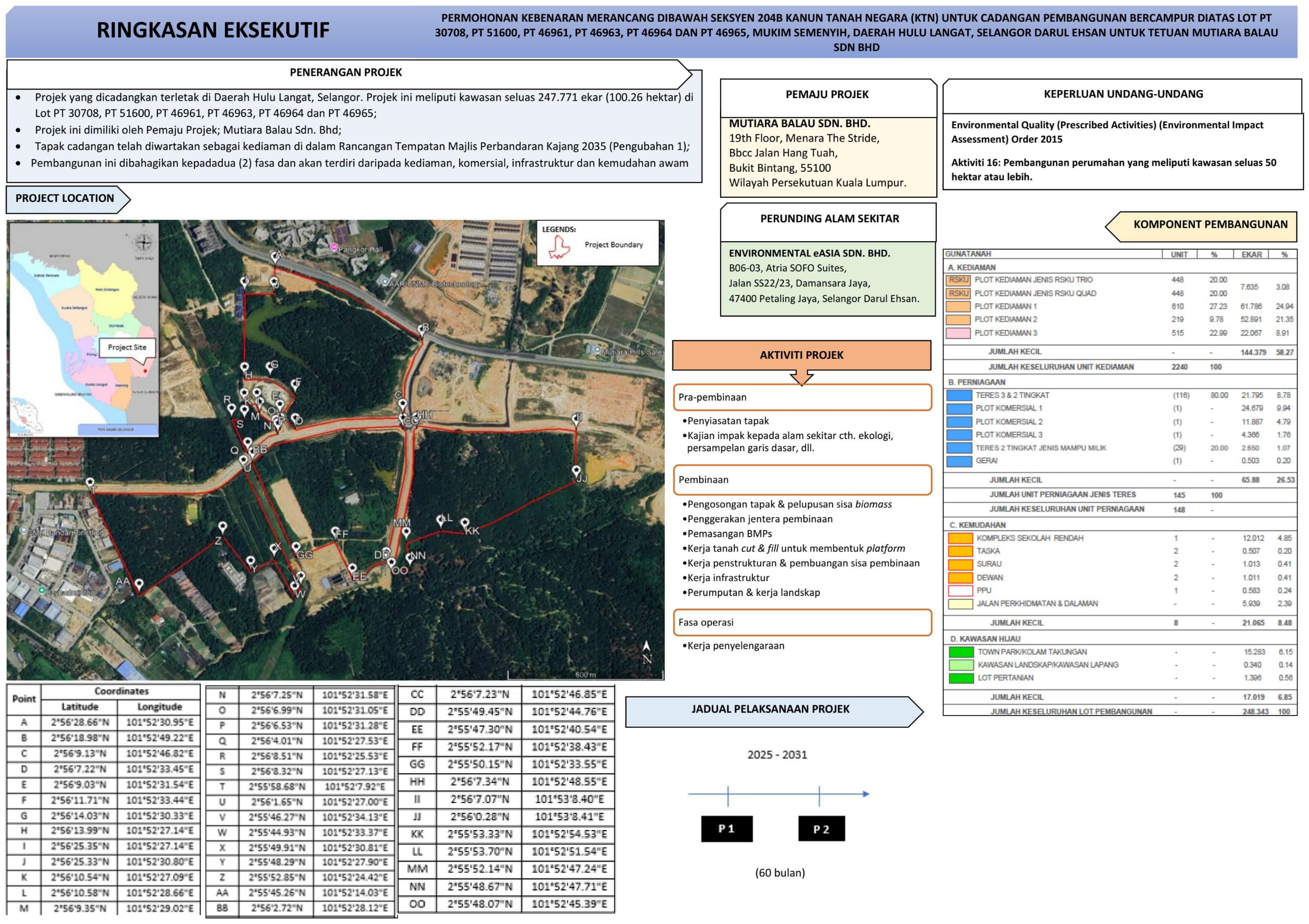Click map pin KK

tap(465, 523)
